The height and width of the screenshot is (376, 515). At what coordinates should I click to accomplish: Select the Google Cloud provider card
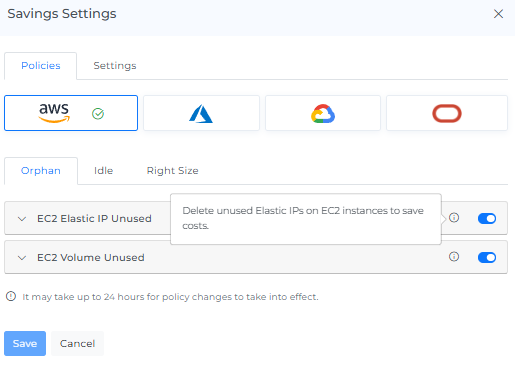pyautogui.click(x=323, y=113)
